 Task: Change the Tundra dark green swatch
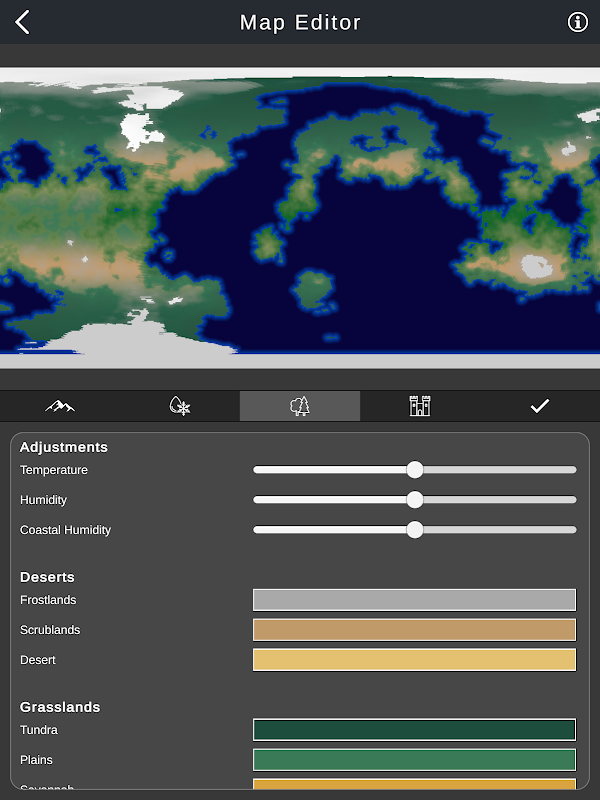(414, 730)
